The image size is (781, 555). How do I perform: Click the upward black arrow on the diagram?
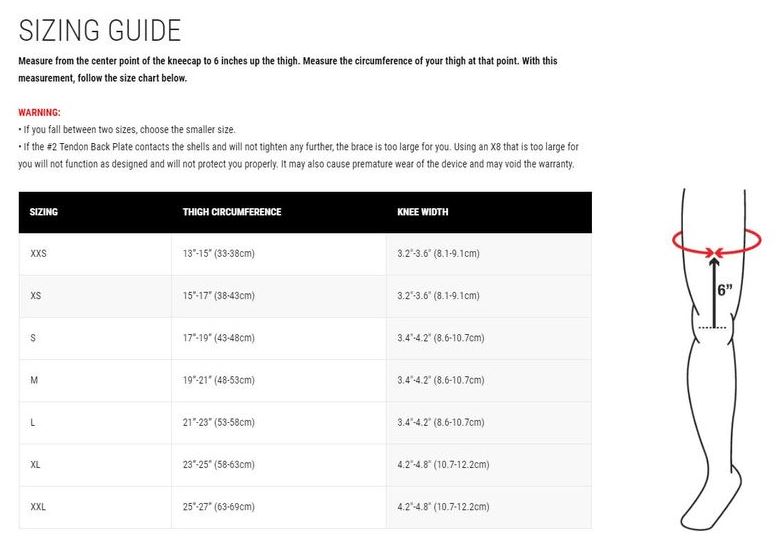point(713,290)
